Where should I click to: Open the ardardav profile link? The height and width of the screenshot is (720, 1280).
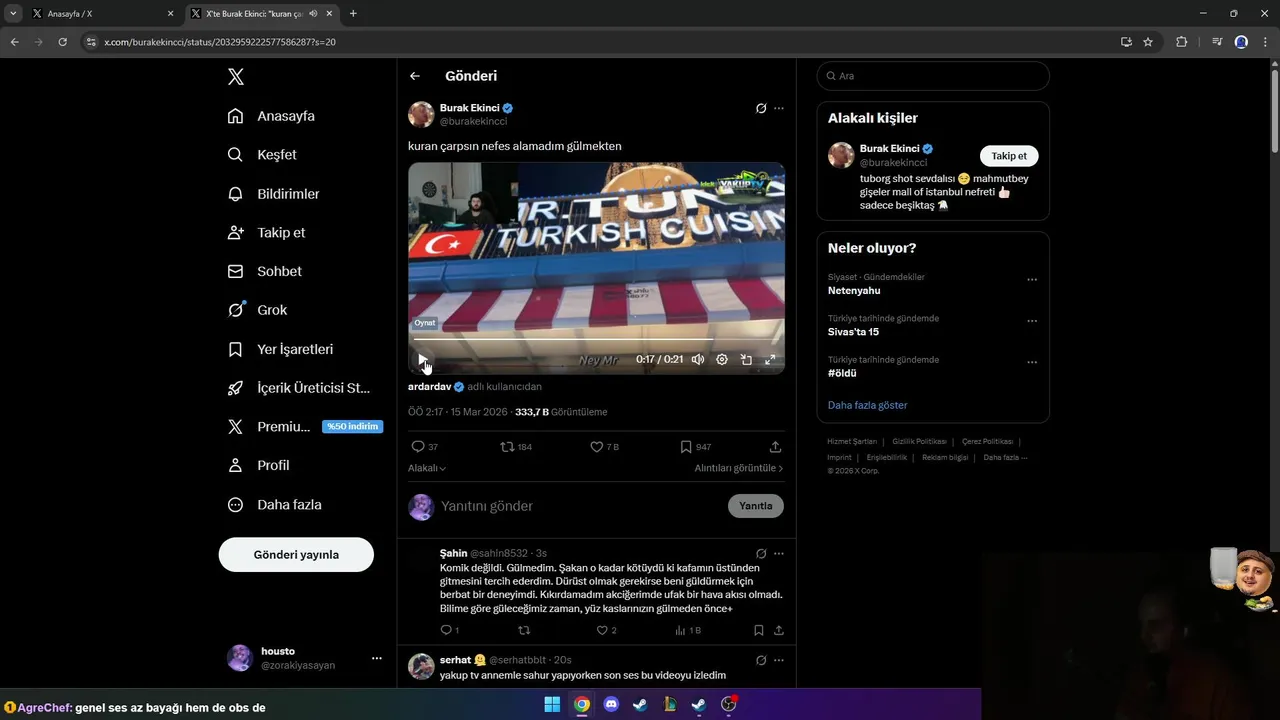(429, 386)
